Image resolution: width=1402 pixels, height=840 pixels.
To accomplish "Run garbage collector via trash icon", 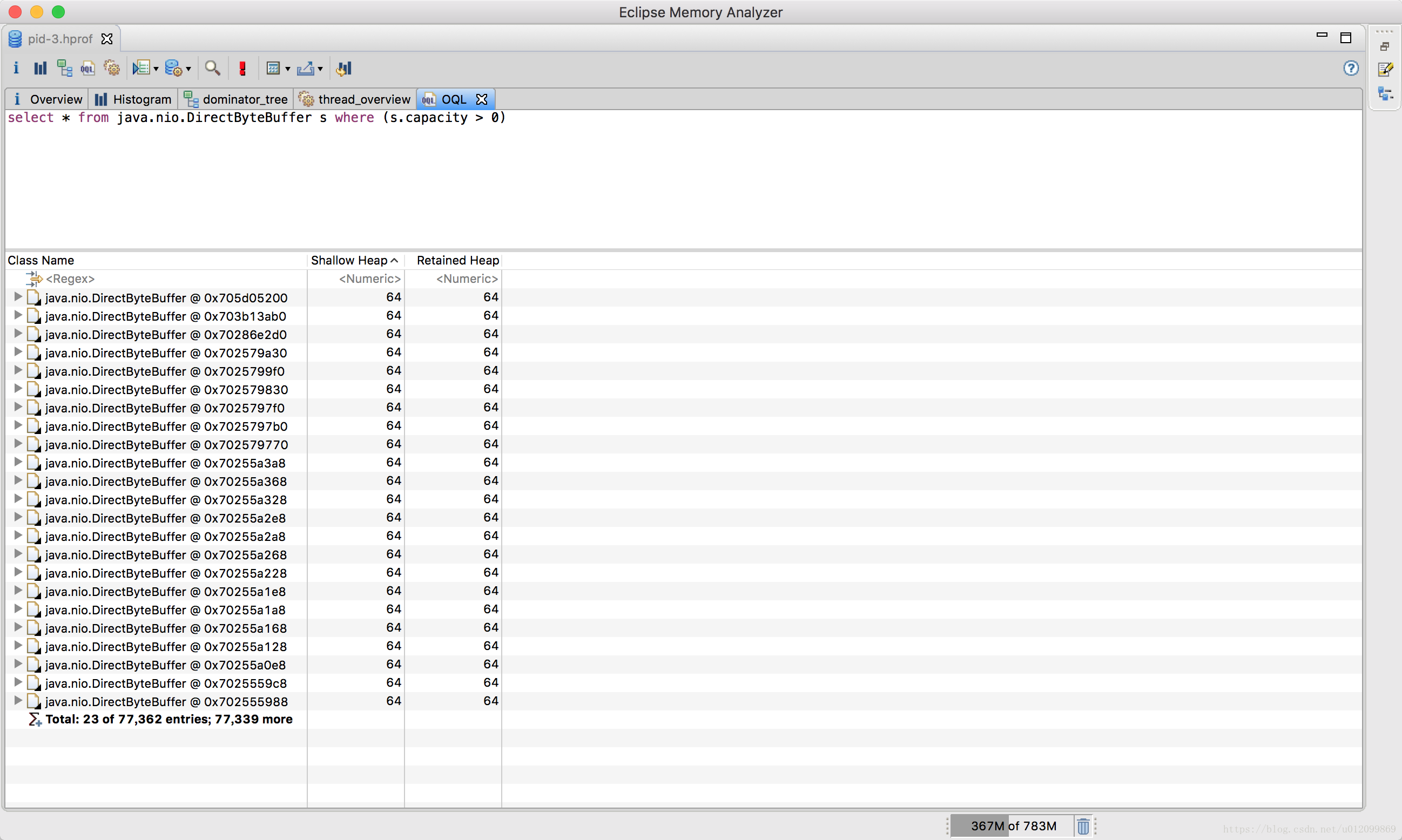I will 1083,827.
